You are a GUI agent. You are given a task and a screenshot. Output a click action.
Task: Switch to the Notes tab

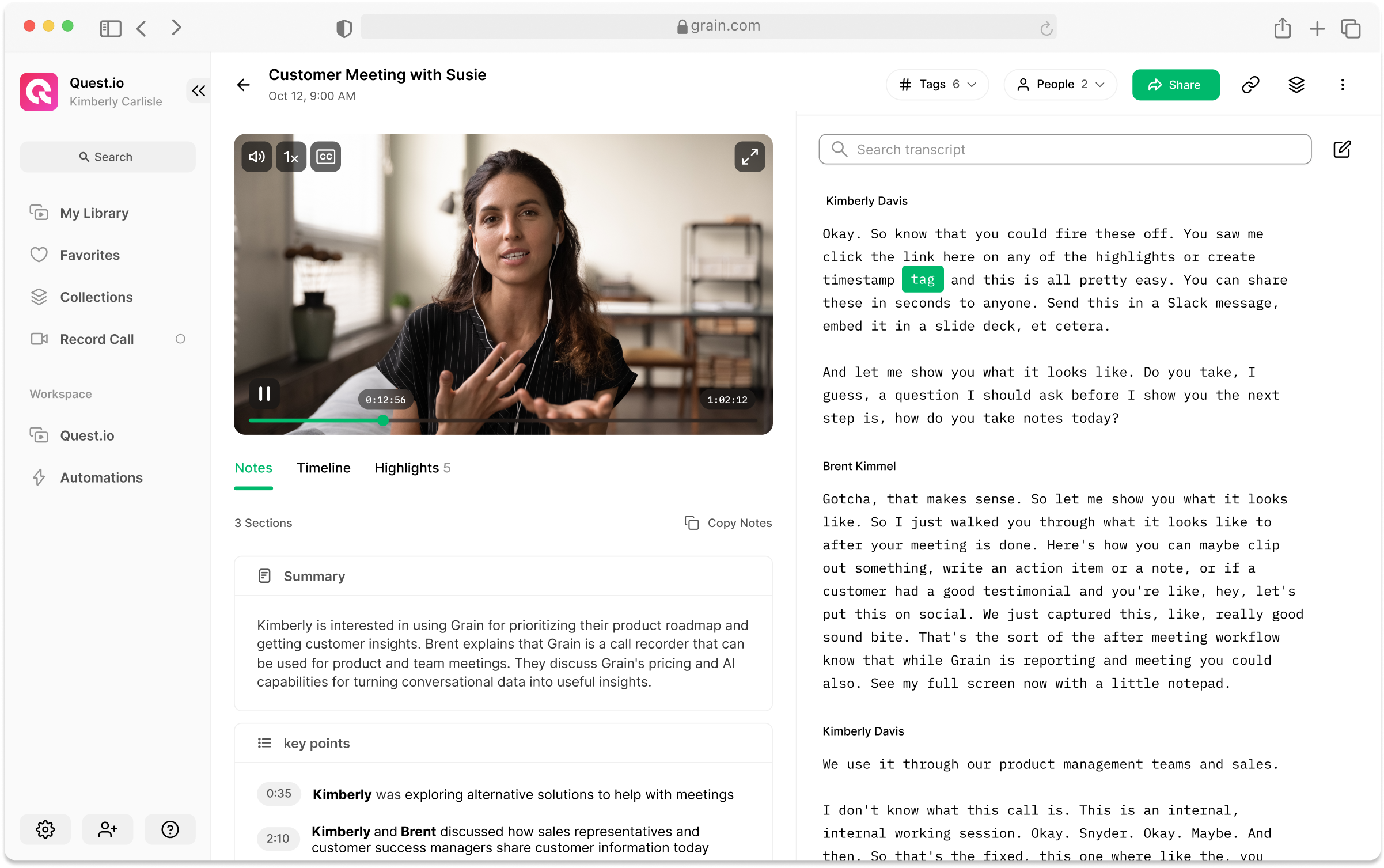coord(253,468)
